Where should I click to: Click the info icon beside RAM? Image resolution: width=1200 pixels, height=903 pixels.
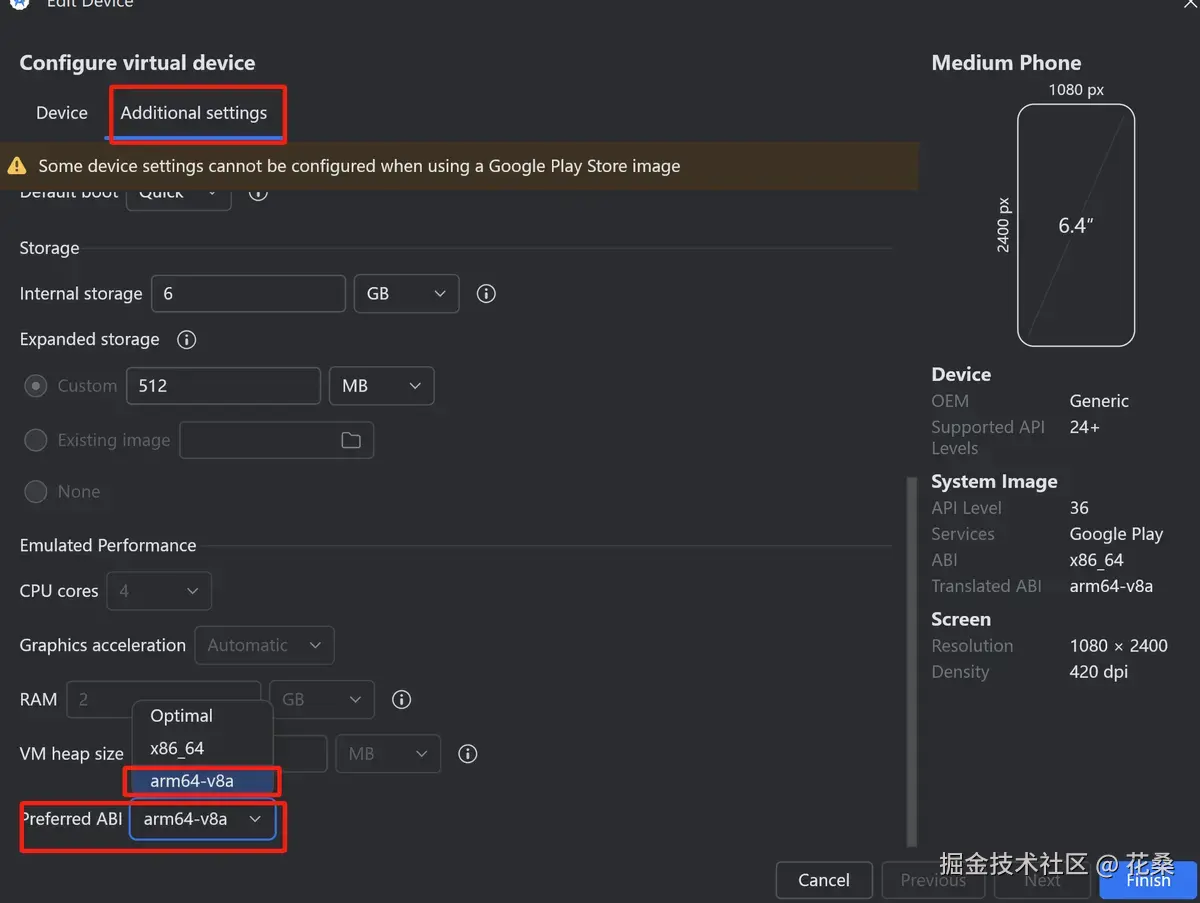[x=401, y=699]
